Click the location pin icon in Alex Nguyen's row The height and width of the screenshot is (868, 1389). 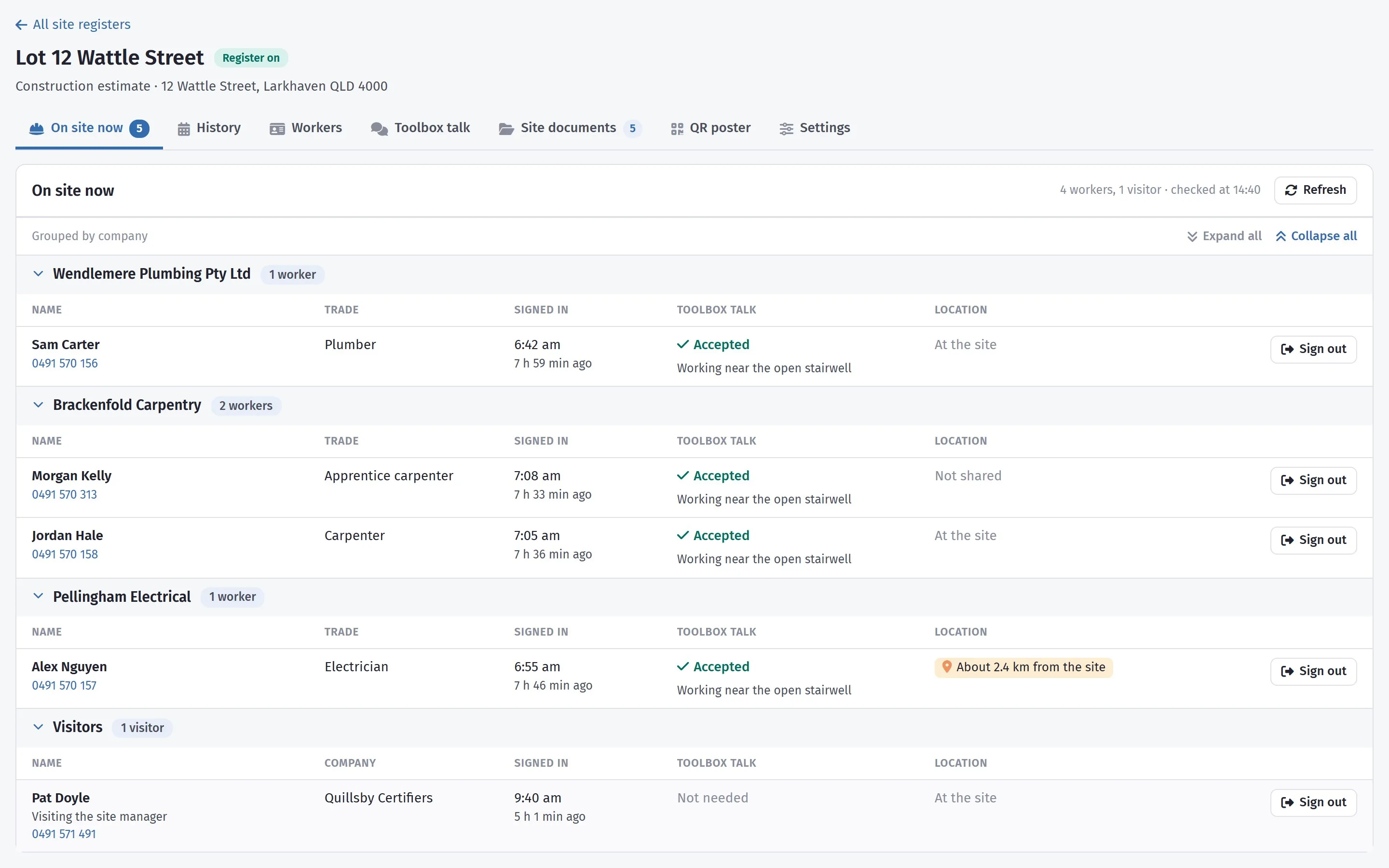pyautogui.click(x=947, y=666)
